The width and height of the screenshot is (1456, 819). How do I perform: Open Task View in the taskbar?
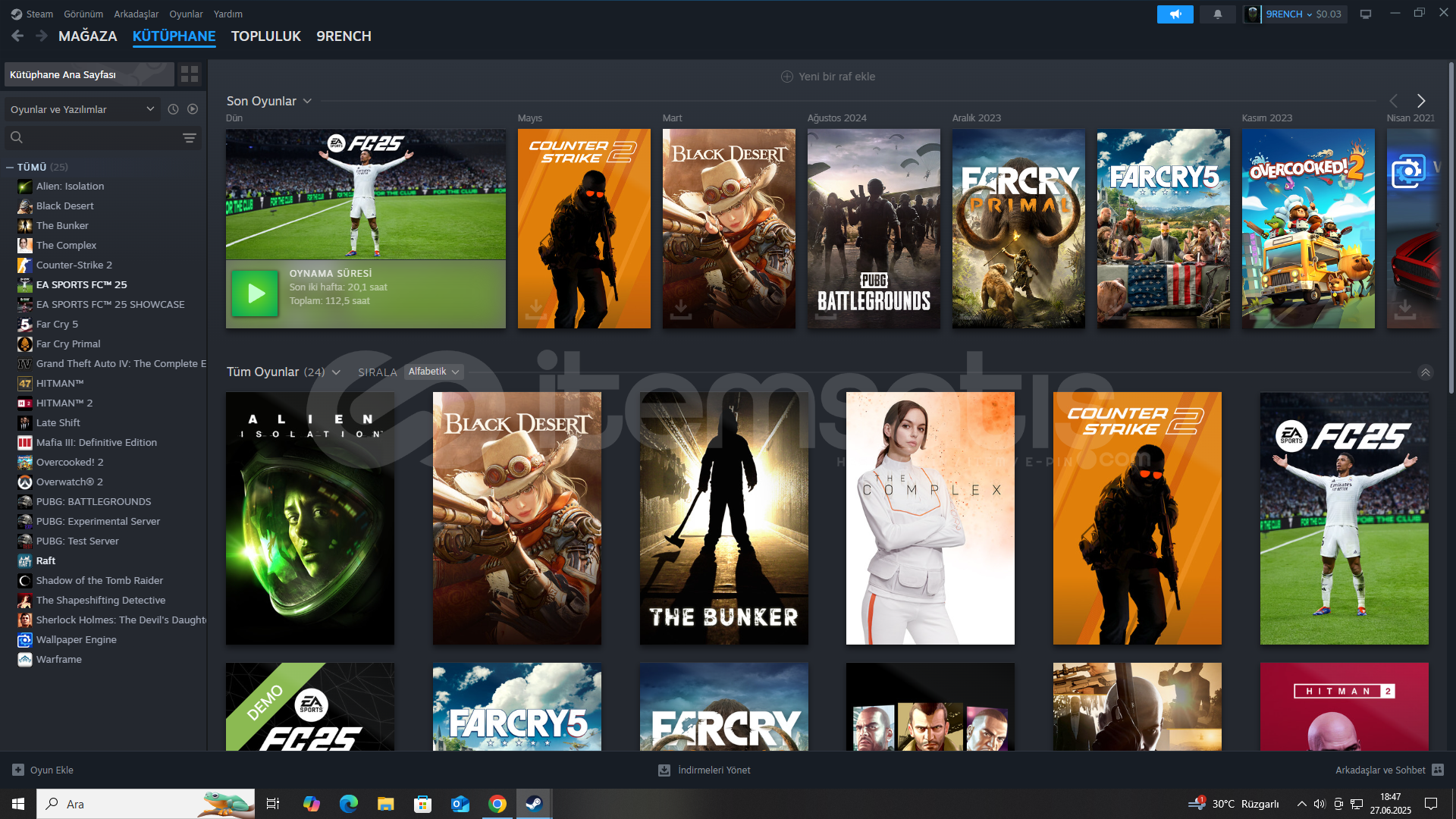[x=273, y=804]
